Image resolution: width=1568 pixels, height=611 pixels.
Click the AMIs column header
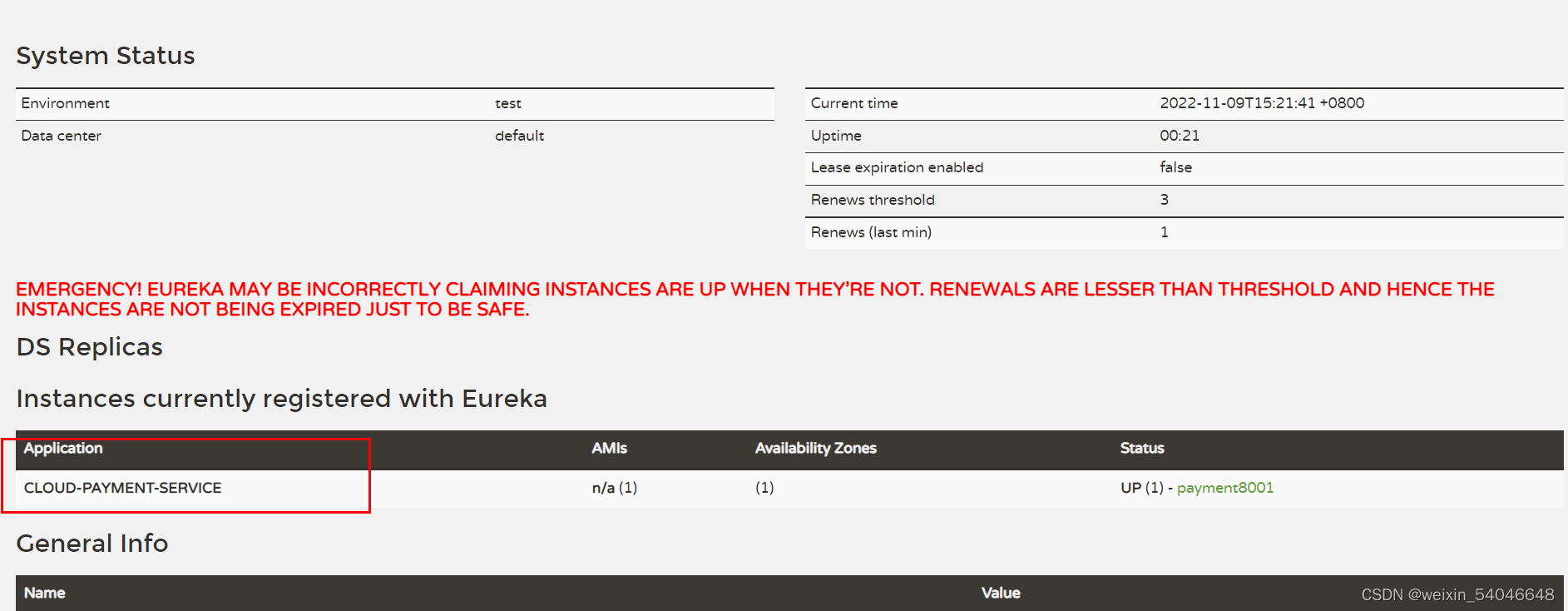point(610,448)
